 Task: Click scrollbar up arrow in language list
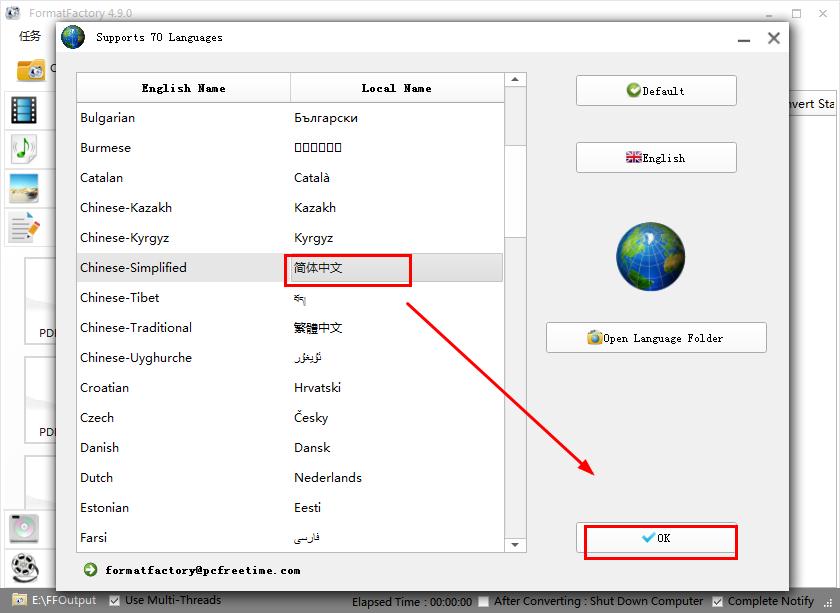(x=515, y=80)
